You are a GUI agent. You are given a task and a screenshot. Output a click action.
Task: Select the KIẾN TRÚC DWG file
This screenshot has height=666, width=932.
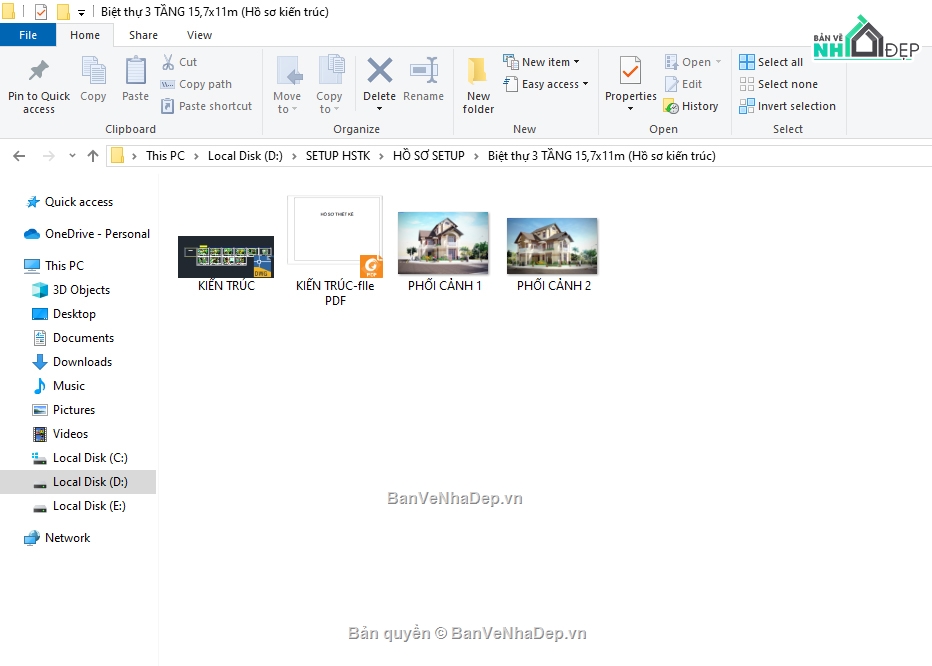point(226,257)
